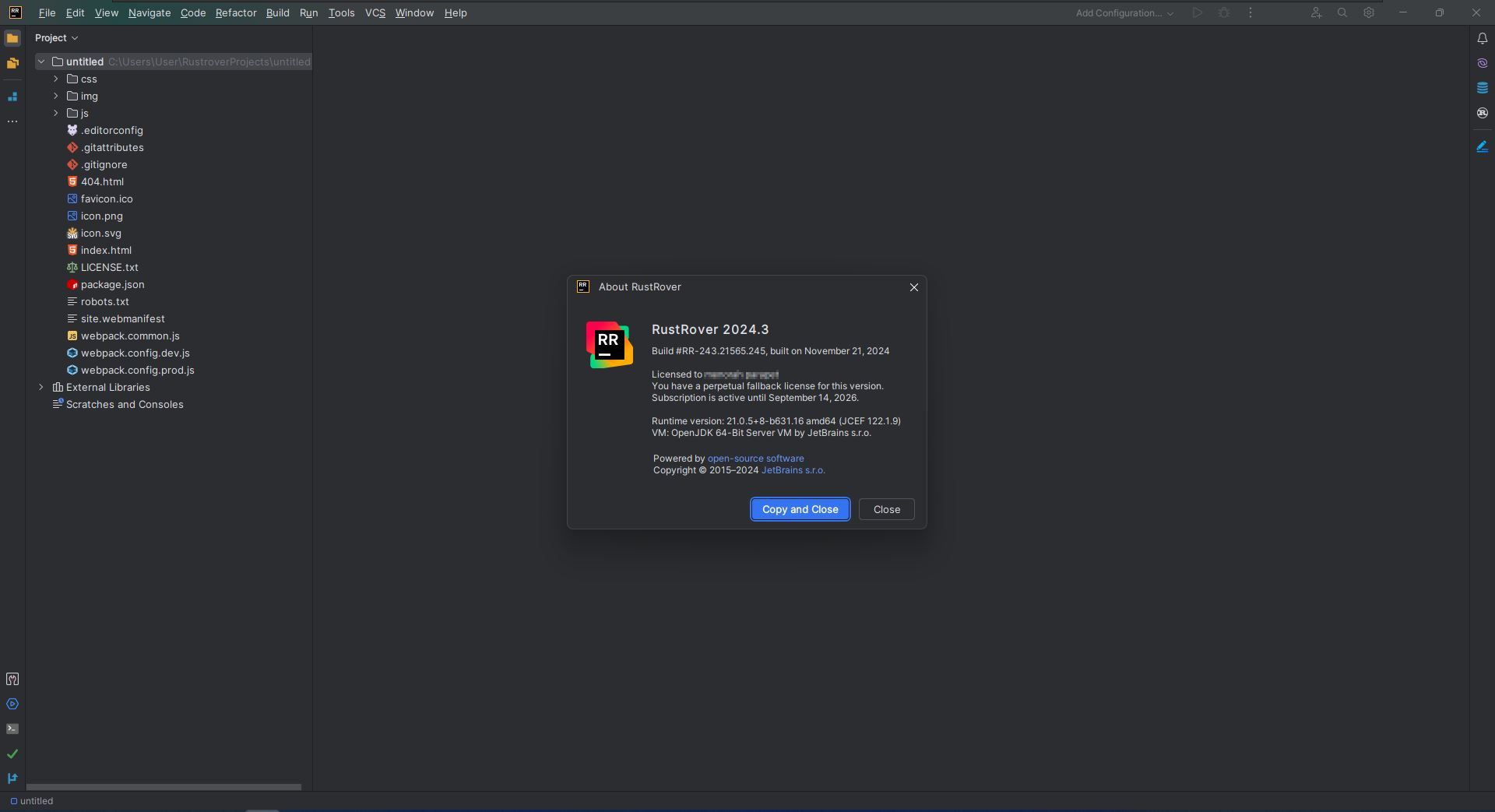Open the Code menu

point(193,12)
